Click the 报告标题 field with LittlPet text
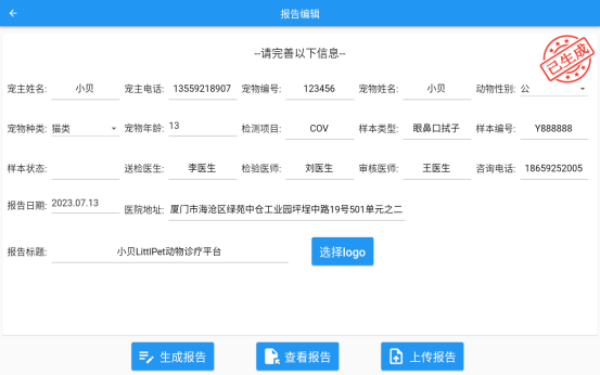This screenshot has width=600, height=375. tap(170, 252)
